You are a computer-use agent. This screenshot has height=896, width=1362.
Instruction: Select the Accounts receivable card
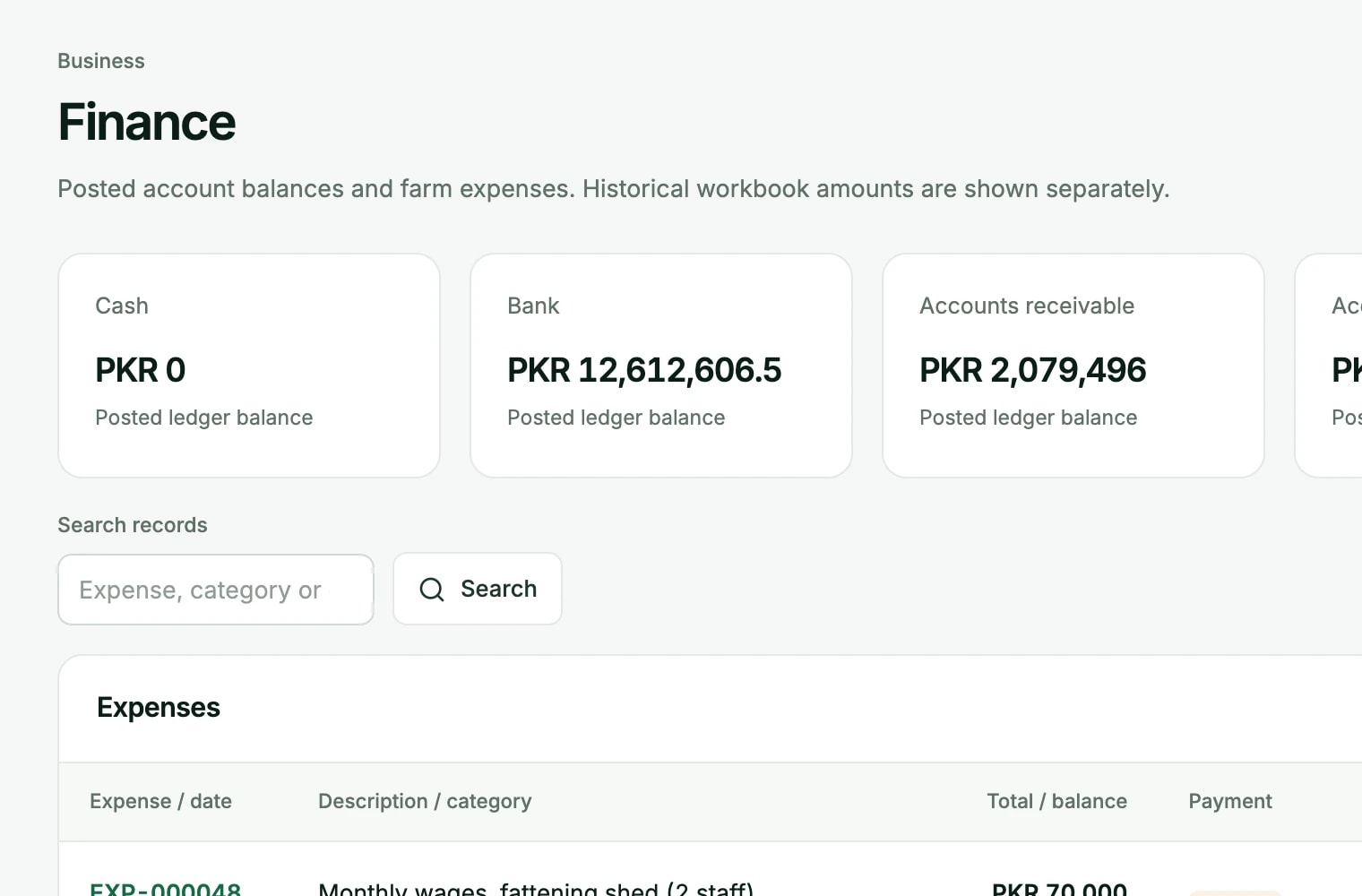point(1073,366)
